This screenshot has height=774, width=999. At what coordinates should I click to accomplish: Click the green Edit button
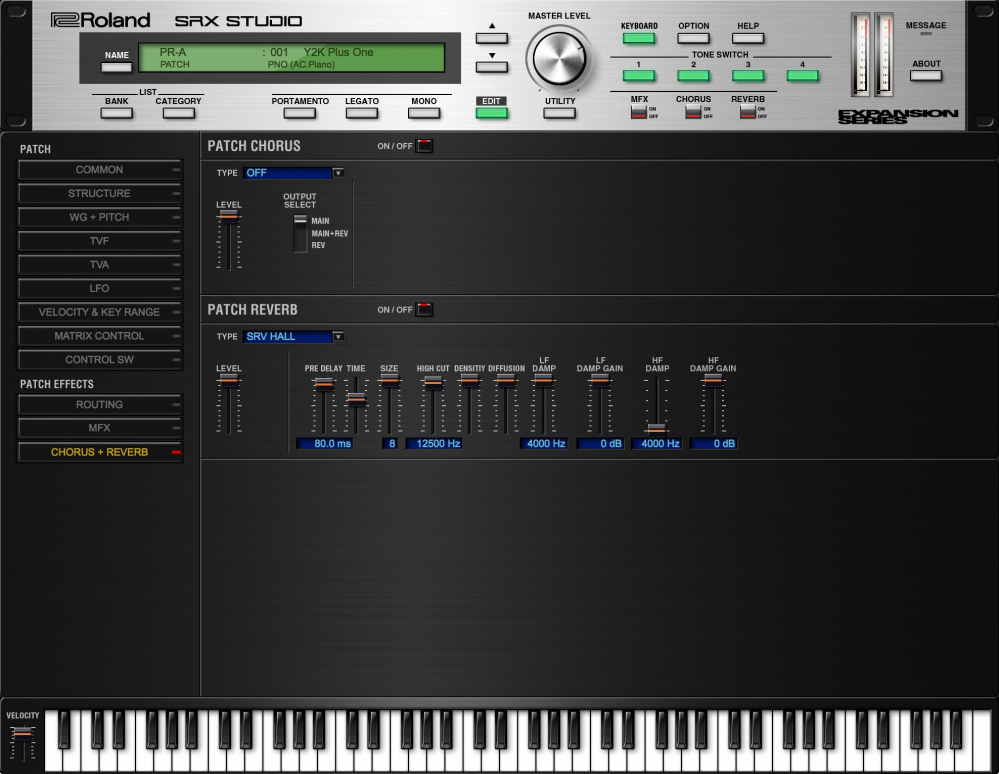[x=491, y=112]
